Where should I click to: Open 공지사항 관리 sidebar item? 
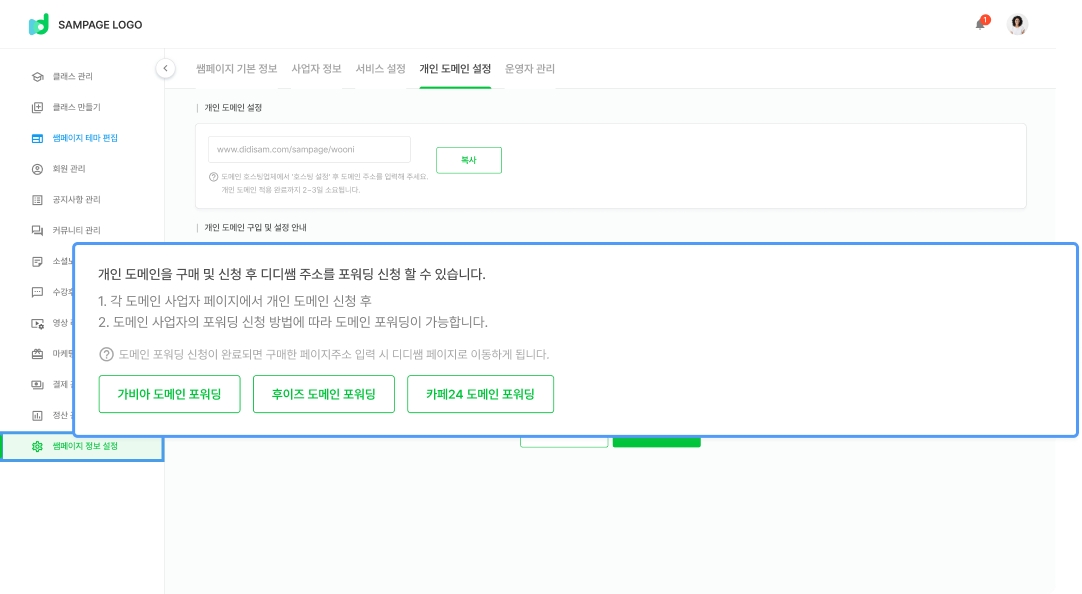point(76,200)
